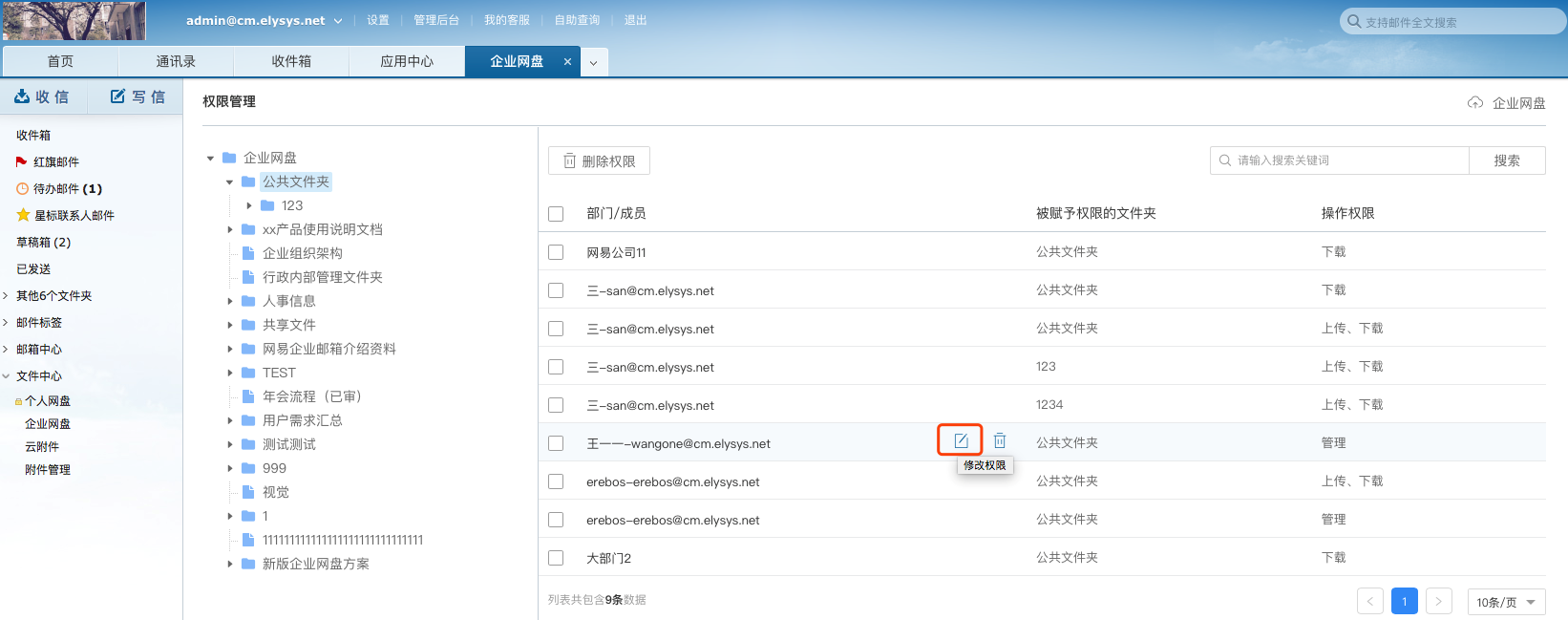Toggle the select-all checkbox in table header

click(x=556, y=214)
